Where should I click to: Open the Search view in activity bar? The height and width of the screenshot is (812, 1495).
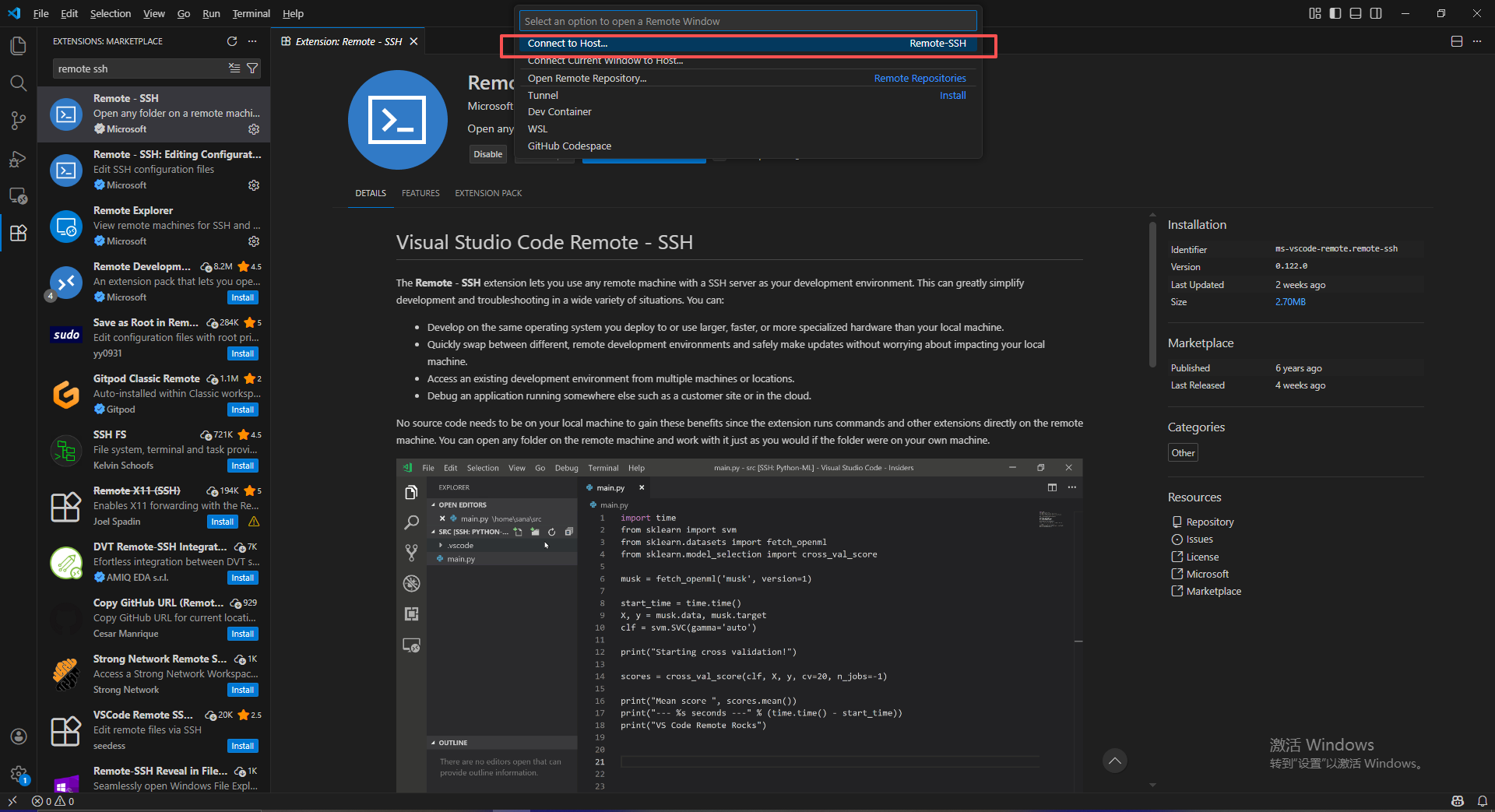[18, 83]
